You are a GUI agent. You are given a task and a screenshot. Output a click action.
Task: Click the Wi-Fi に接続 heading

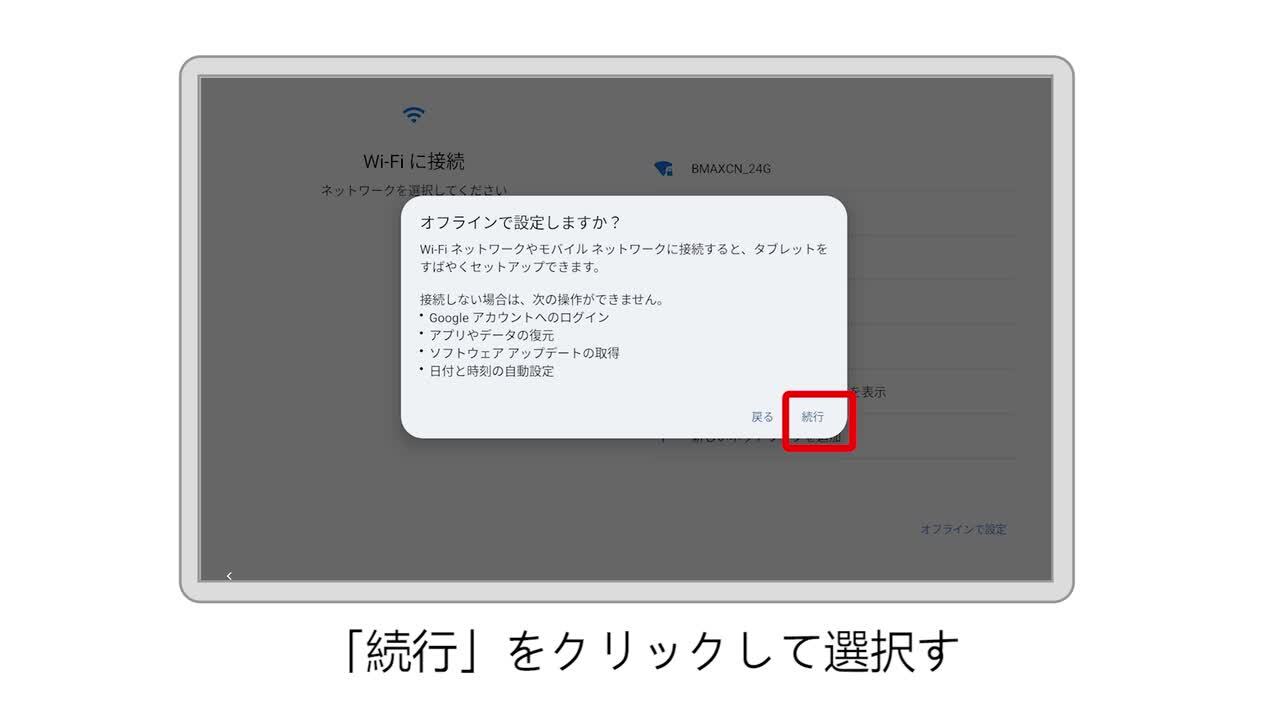click(414, 161)
